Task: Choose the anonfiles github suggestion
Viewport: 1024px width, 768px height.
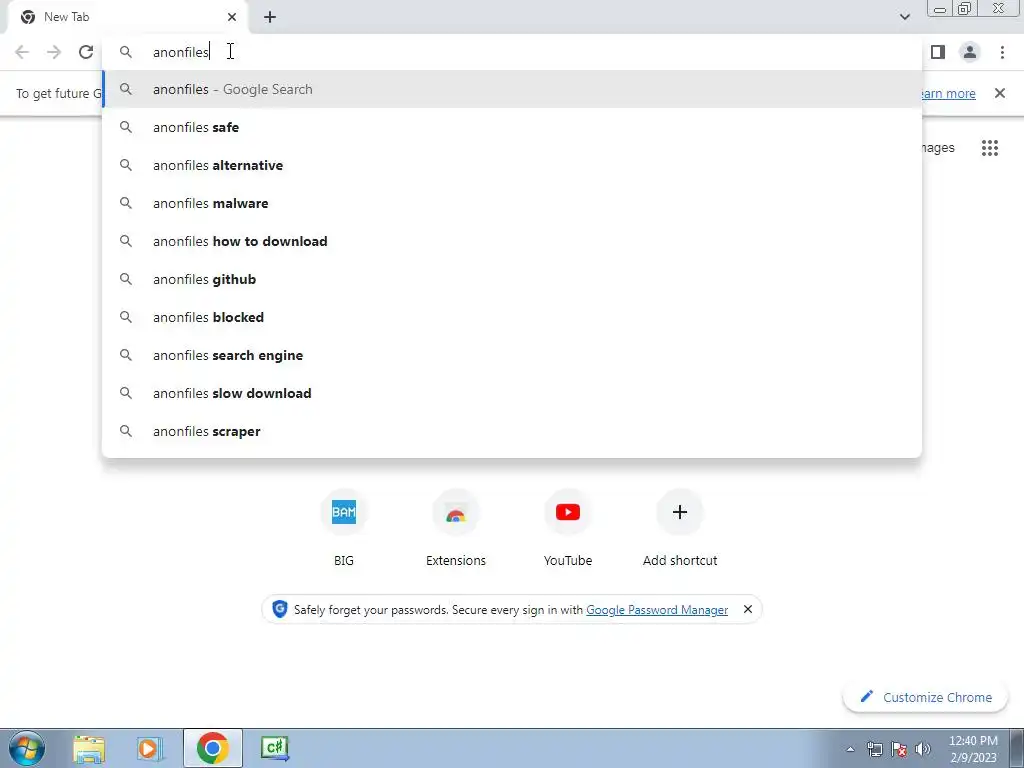Action: pyautogui.click(x=512, y=280)
